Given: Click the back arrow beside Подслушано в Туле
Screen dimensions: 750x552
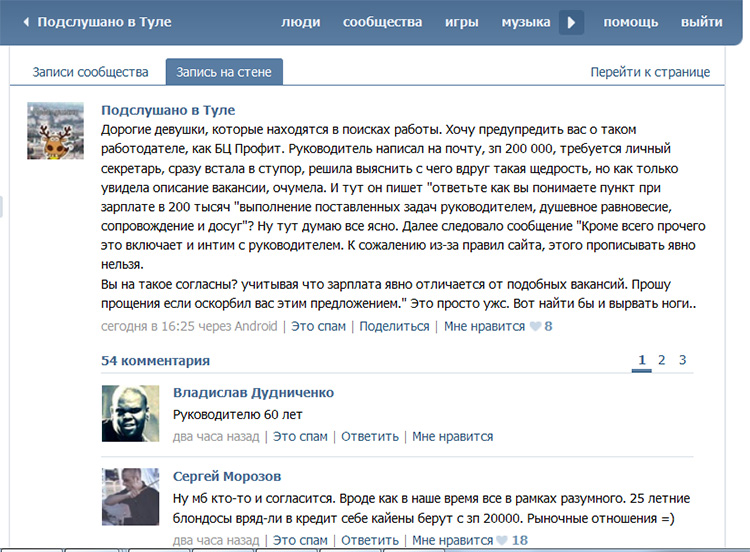Looking at the screenshot, I should [26, 22].
